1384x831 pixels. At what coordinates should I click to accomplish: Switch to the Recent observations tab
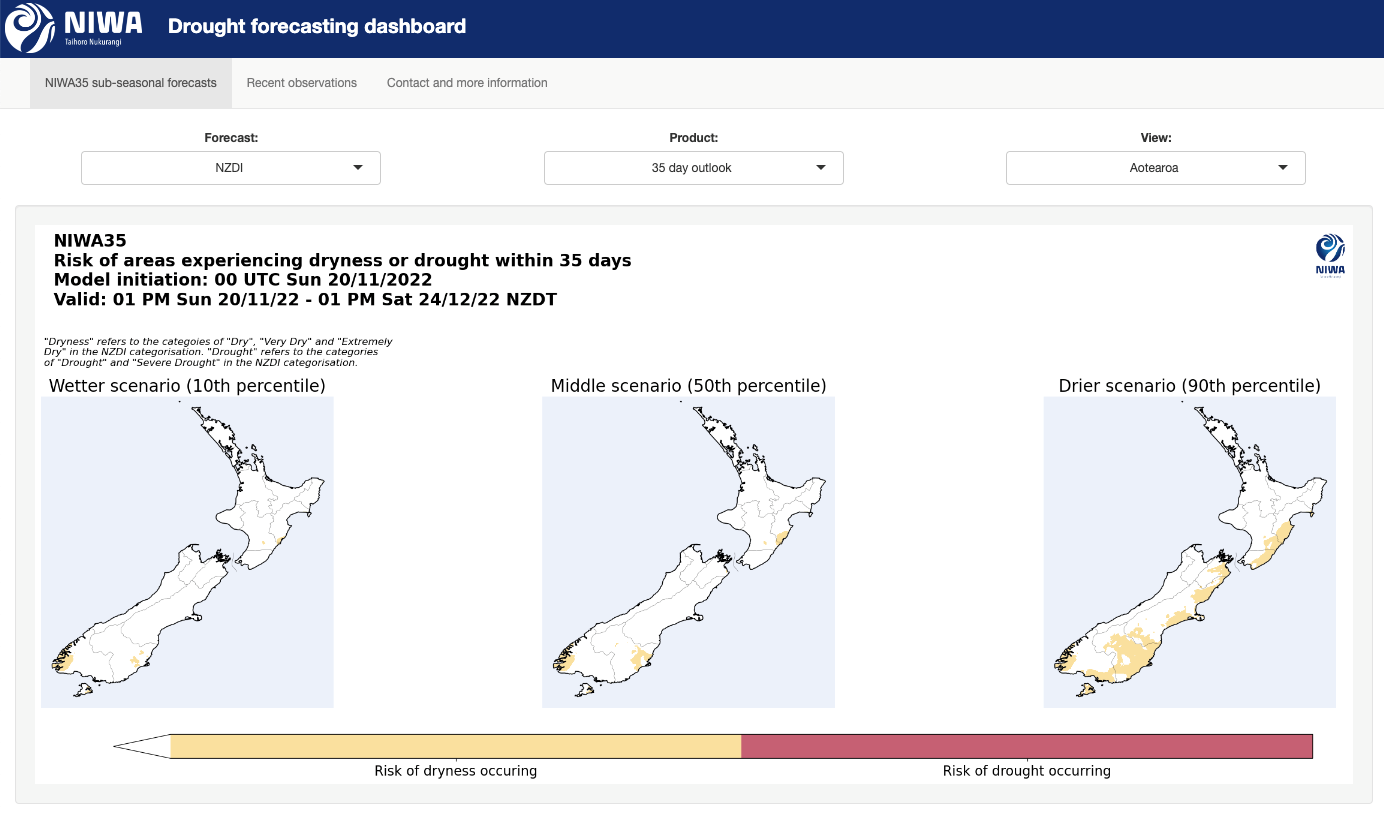click(302, 83)
